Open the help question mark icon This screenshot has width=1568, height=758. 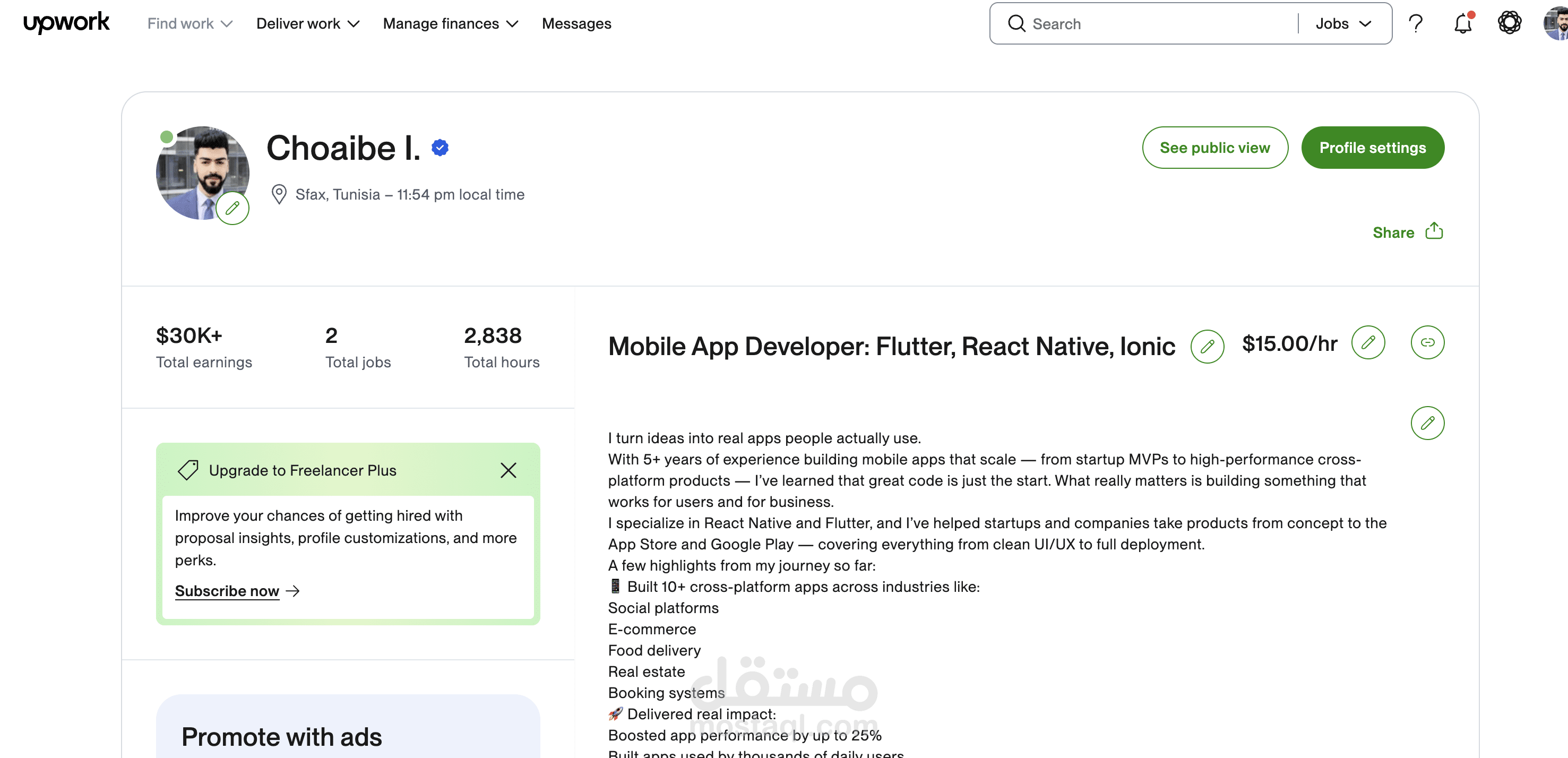tap(1415, 24)
